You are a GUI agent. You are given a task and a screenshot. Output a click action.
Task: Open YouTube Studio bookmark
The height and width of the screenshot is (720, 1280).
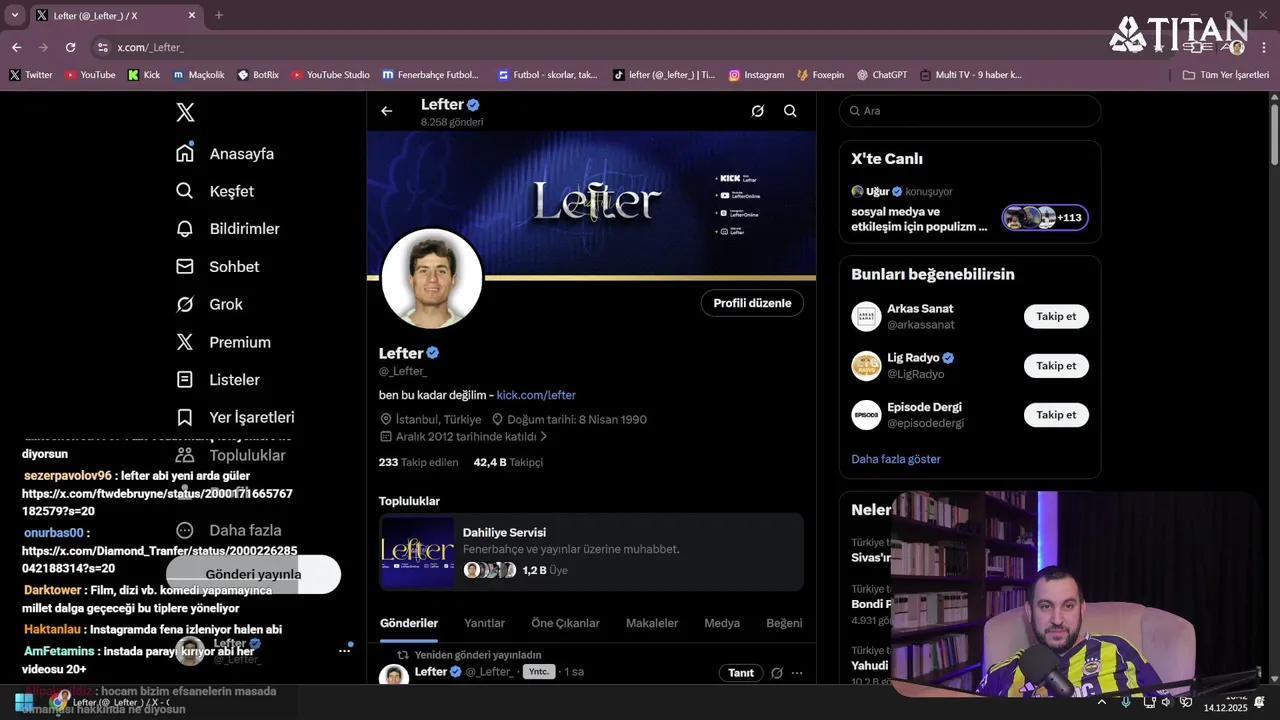(330, 75)
